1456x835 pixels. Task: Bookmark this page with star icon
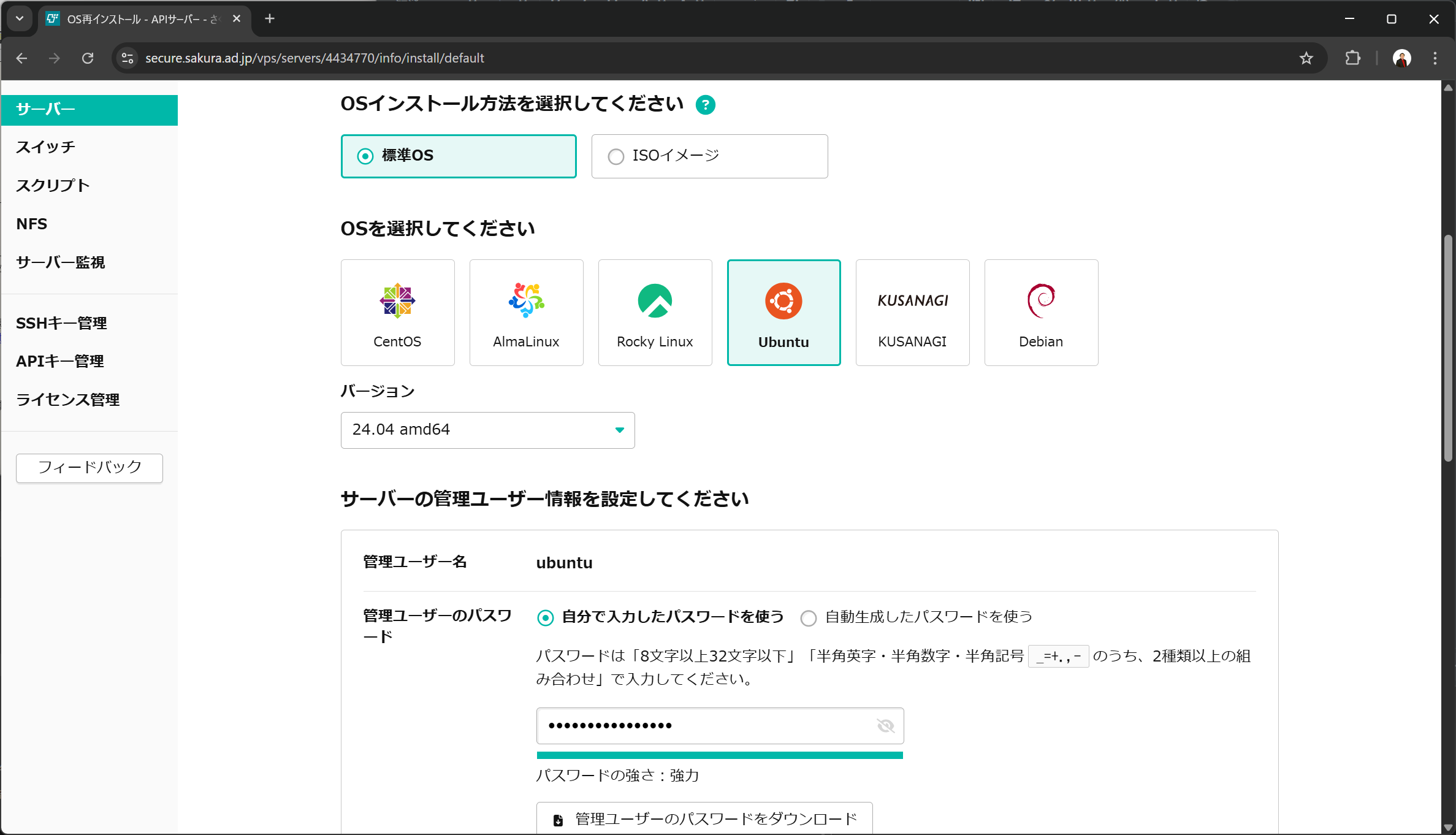click(x=1306, y=58)
